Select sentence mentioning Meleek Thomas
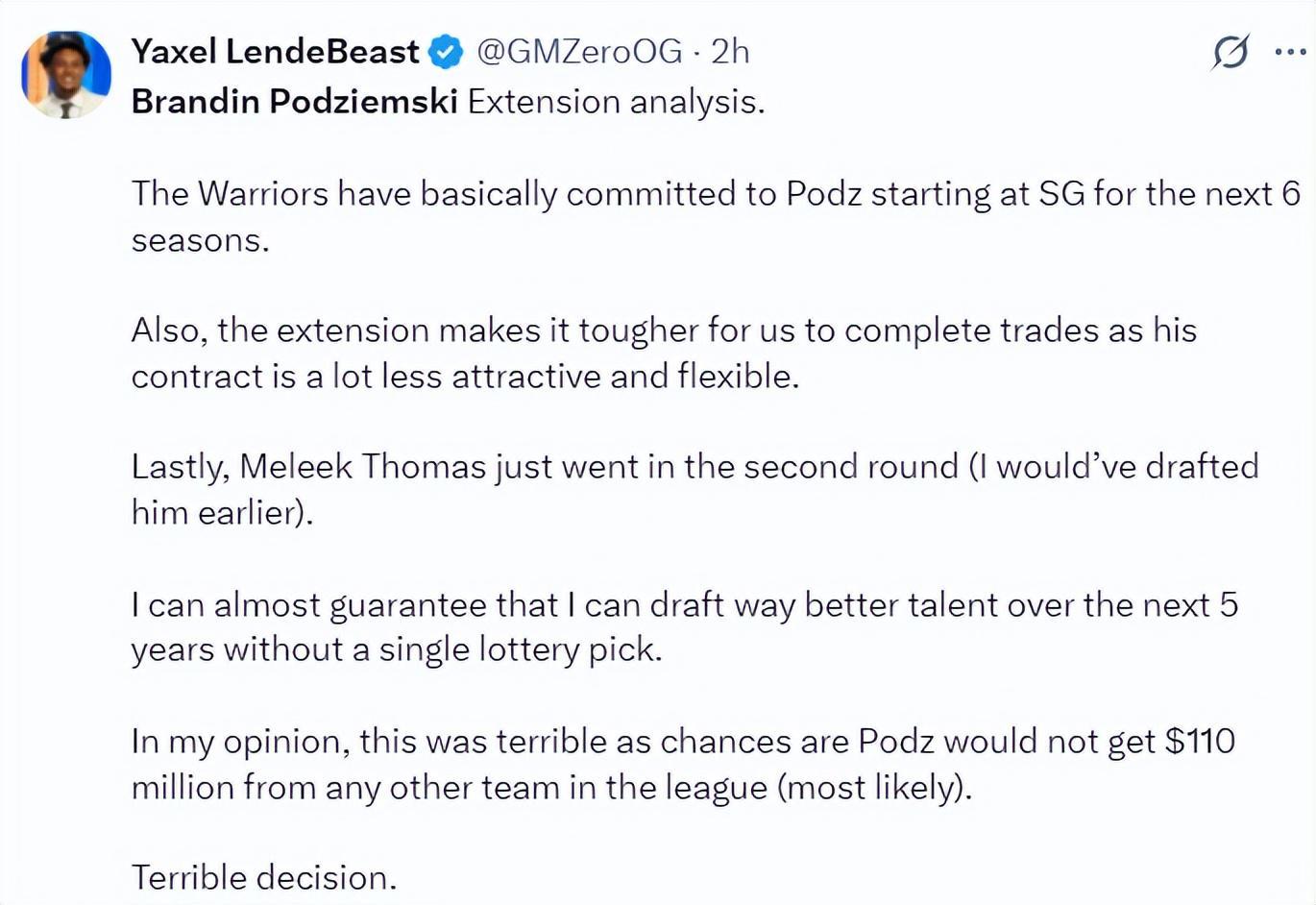The width and height of the screenshot is (1316, 905). coord(695,489)
